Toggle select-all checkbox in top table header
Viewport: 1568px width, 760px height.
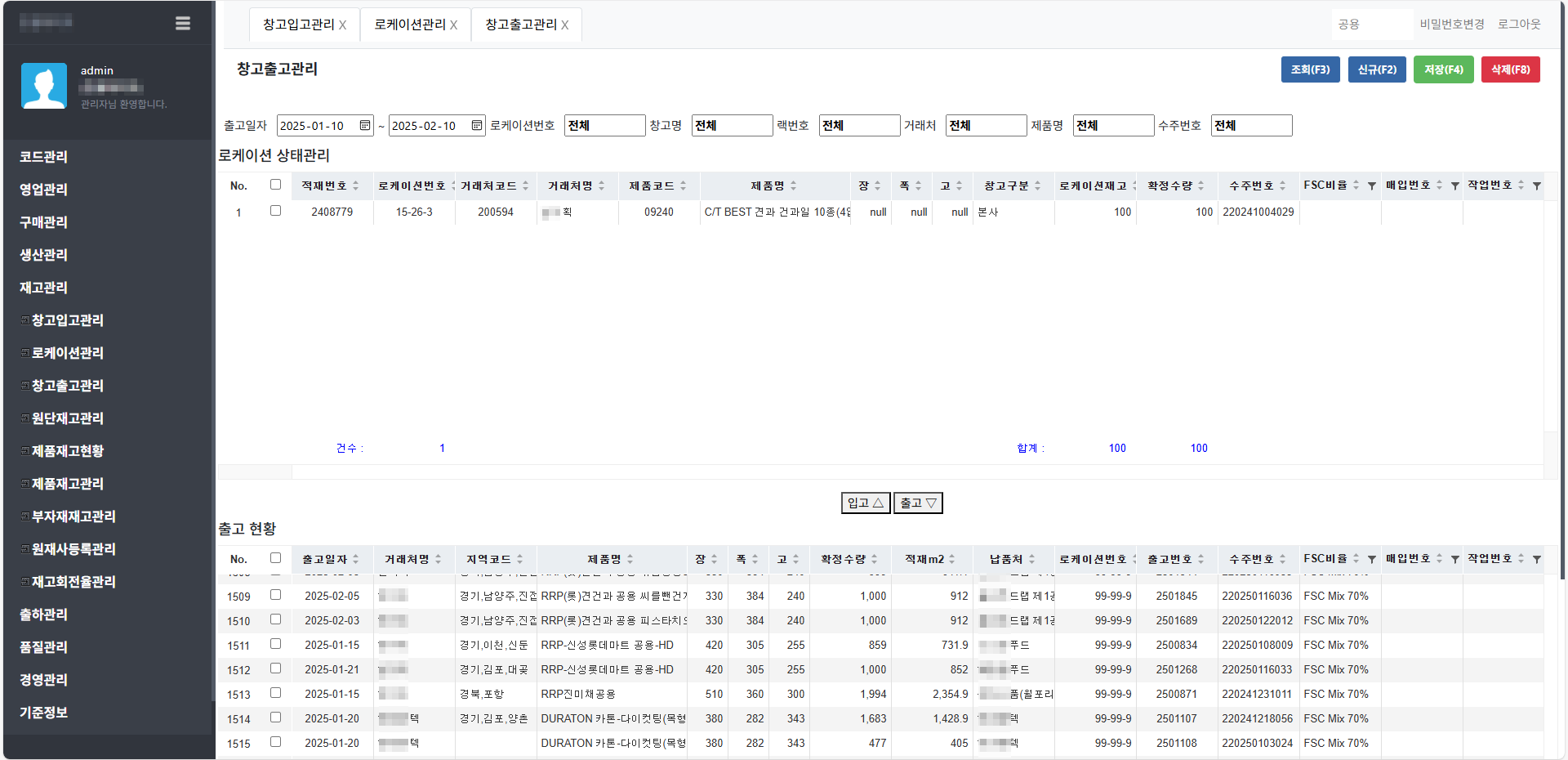tap(275, 185)
